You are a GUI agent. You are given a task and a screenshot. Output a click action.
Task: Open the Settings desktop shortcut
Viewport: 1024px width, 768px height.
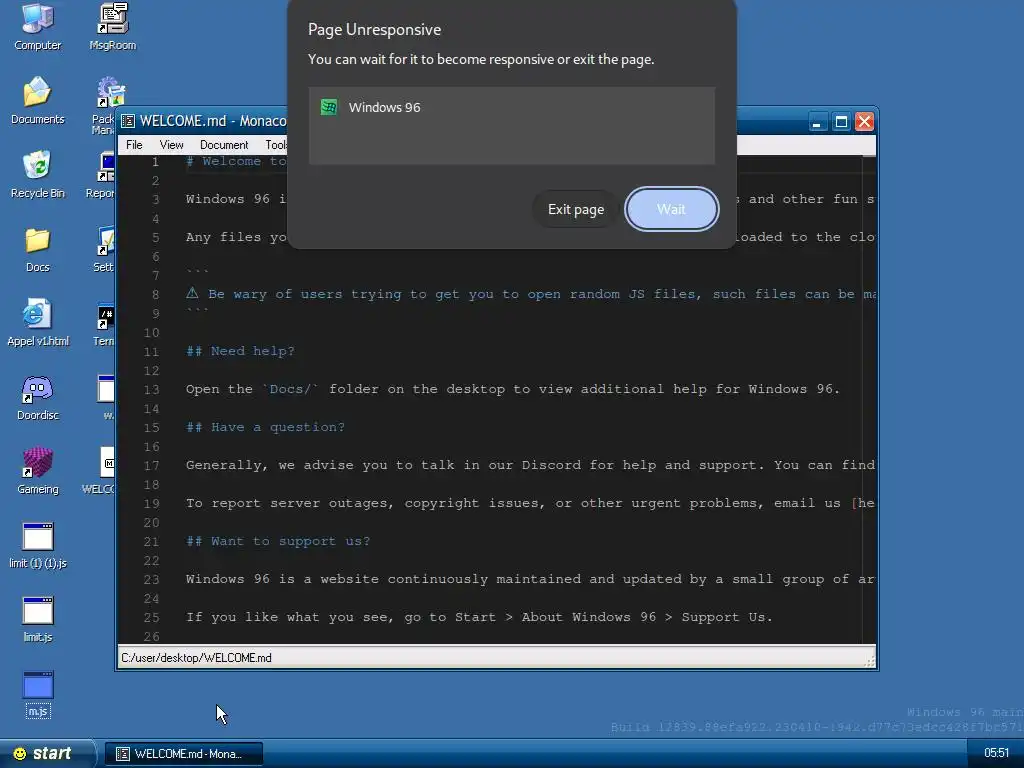(104, 249)
